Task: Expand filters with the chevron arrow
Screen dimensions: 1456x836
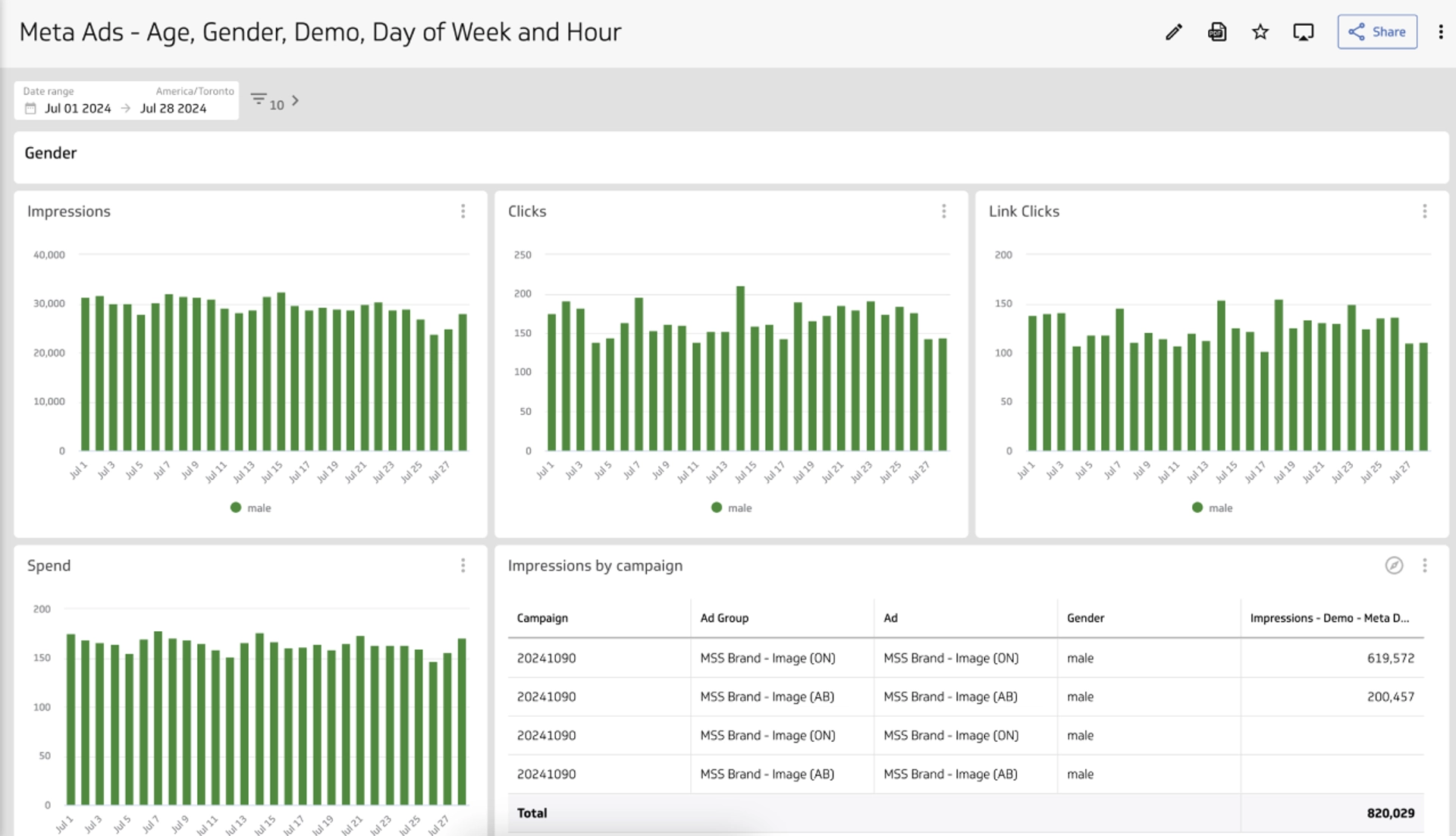Action: (296, 100)
